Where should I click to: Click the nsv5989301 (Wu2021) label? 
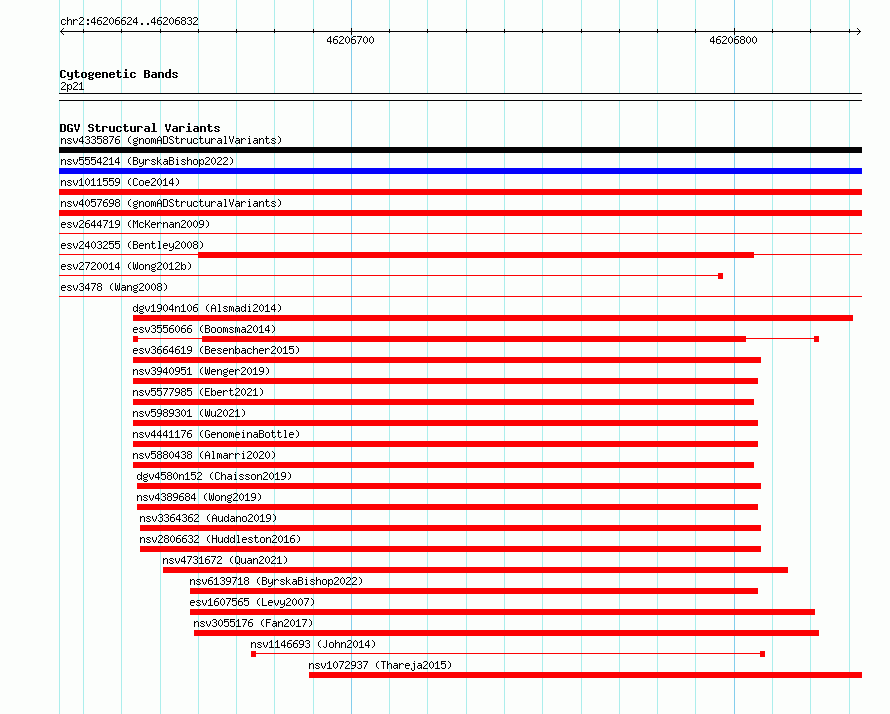pos(189,413)
